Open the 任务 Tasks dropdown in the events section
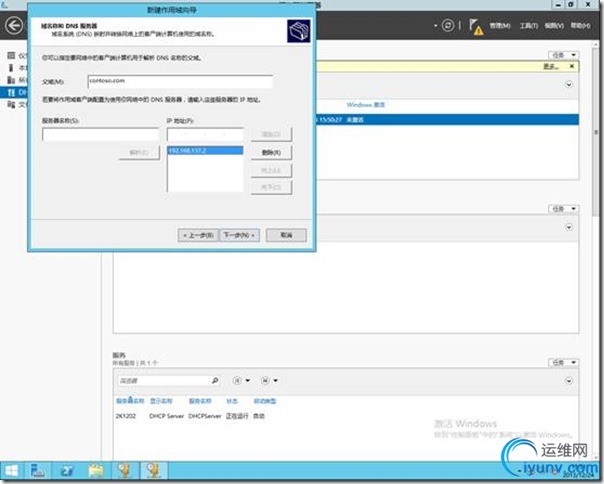 (x=564, y=209)
